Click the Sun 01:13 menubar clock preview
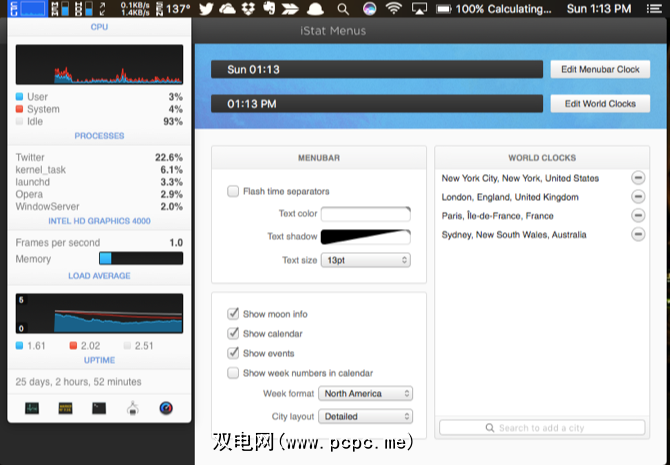 [x=377, y=69]
